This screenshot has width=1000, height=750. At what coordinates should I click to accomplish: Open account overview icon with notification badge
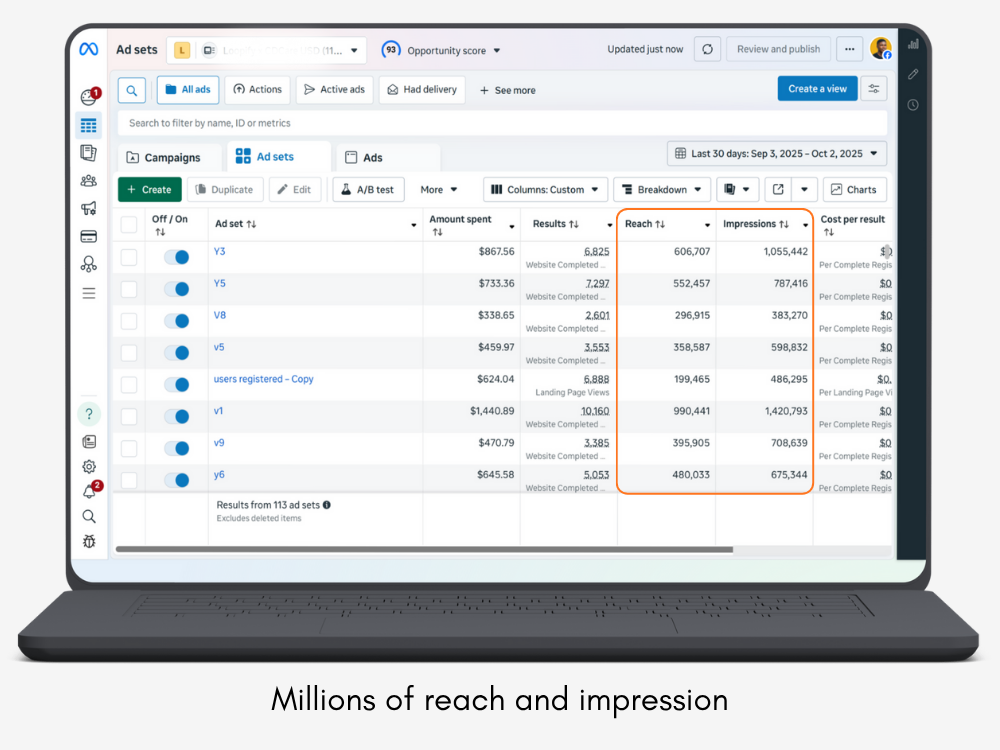pyautogui.click(x=90, y=96)
